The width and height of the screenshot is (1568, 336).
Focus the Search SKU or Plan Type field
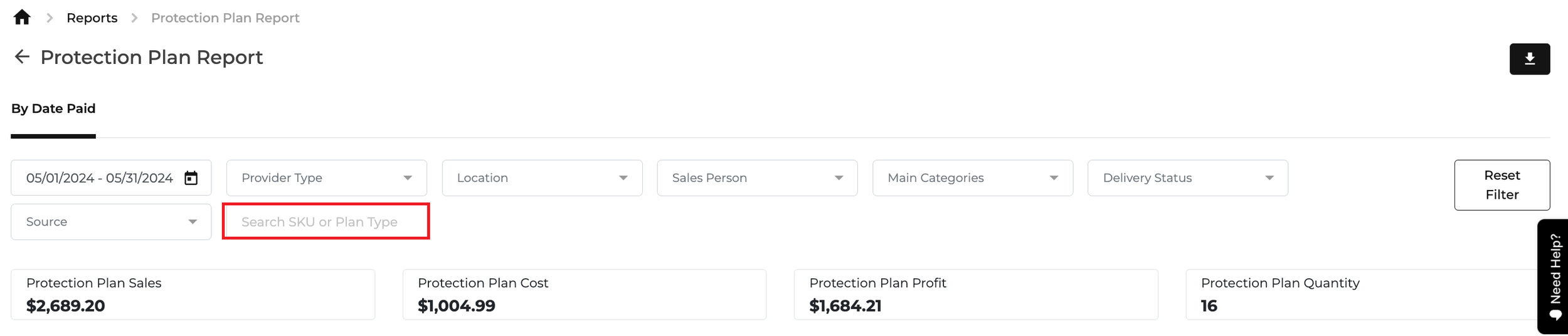click(x=326, y=221)
